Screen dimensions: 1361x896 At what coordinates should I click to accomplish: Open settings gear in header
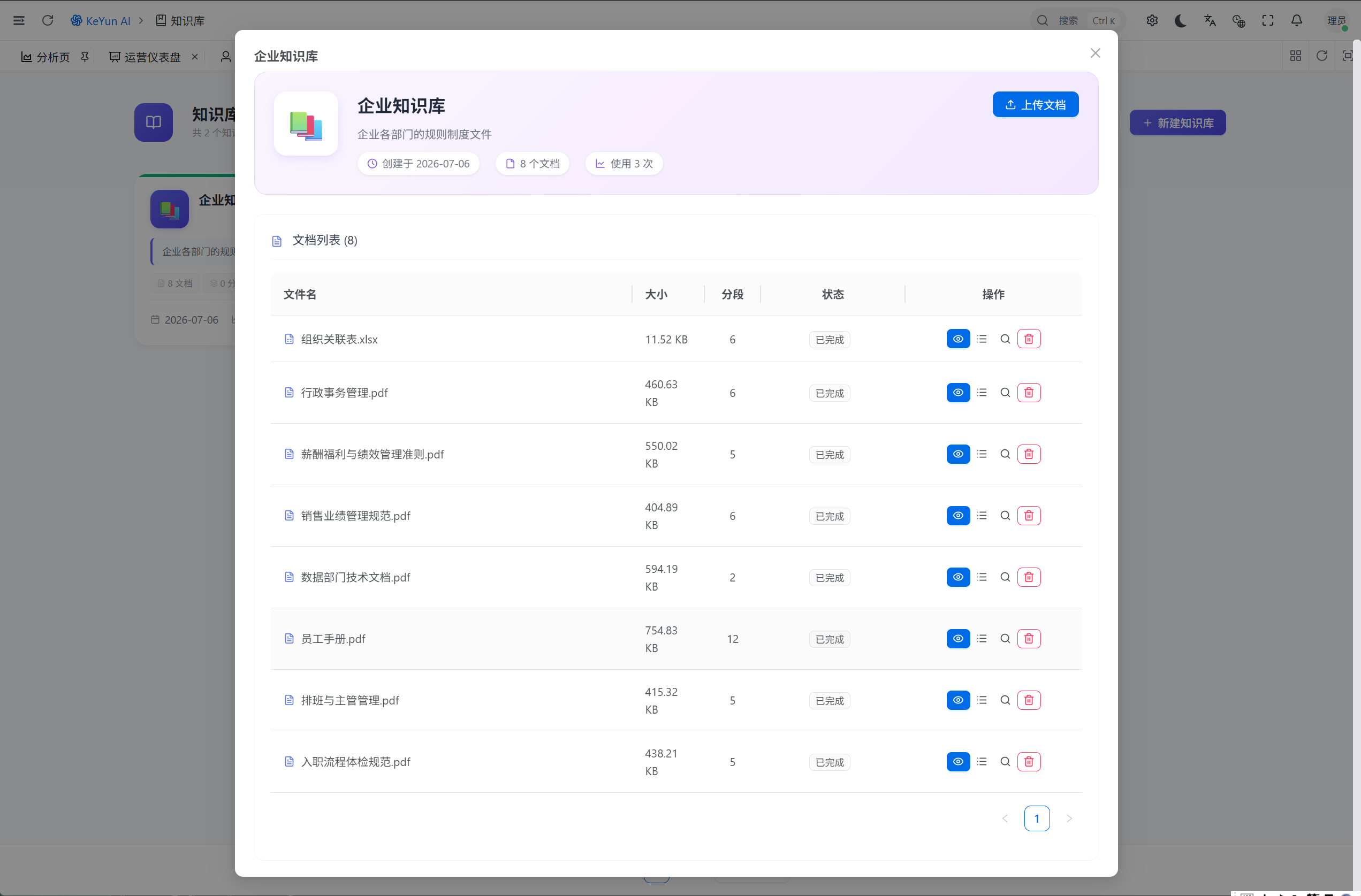click(x=1152, y=20)
